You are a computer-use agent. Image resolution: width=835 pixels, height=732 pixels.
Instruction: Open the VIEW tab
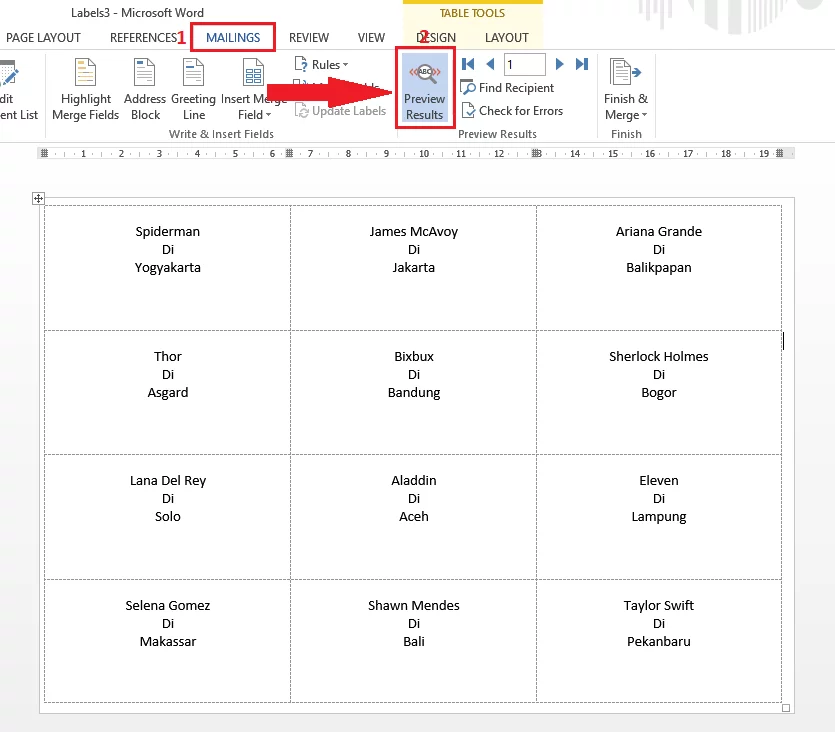pyautogui.click(x=371, y=37)
